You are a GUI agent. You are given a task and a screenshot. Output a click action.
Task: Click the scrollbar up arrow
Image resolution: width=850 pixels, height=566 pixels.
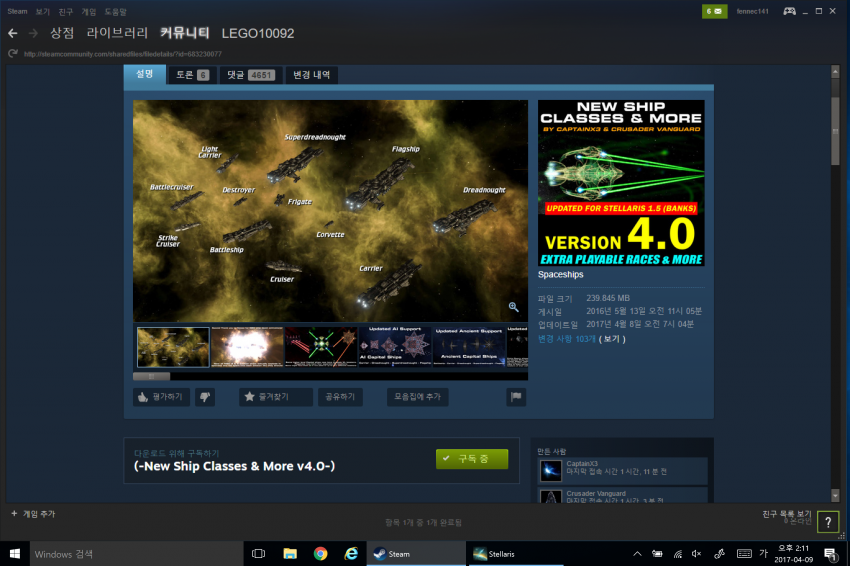coord(835,72)
